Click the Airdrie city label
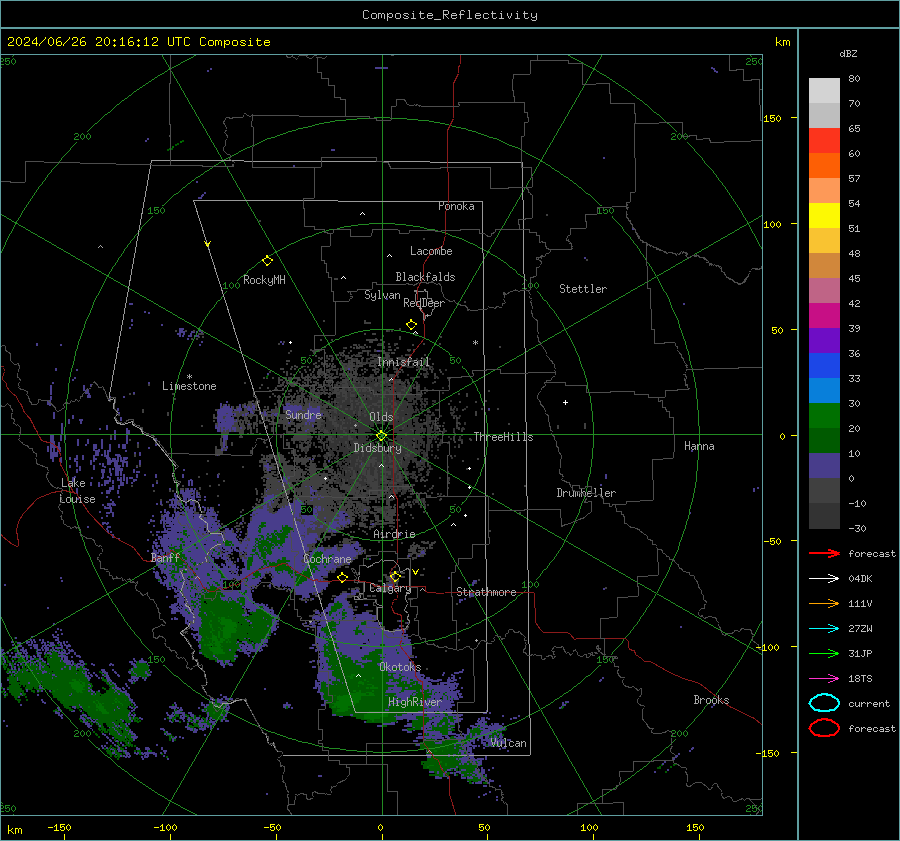900x841 pixels. coord(394,534)
